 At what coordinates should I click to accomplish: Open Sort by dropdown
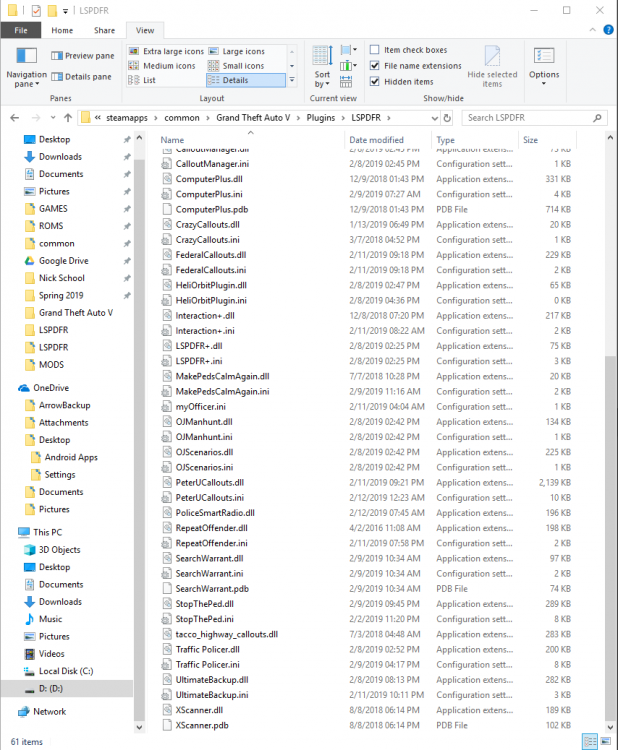pos(322,66)
